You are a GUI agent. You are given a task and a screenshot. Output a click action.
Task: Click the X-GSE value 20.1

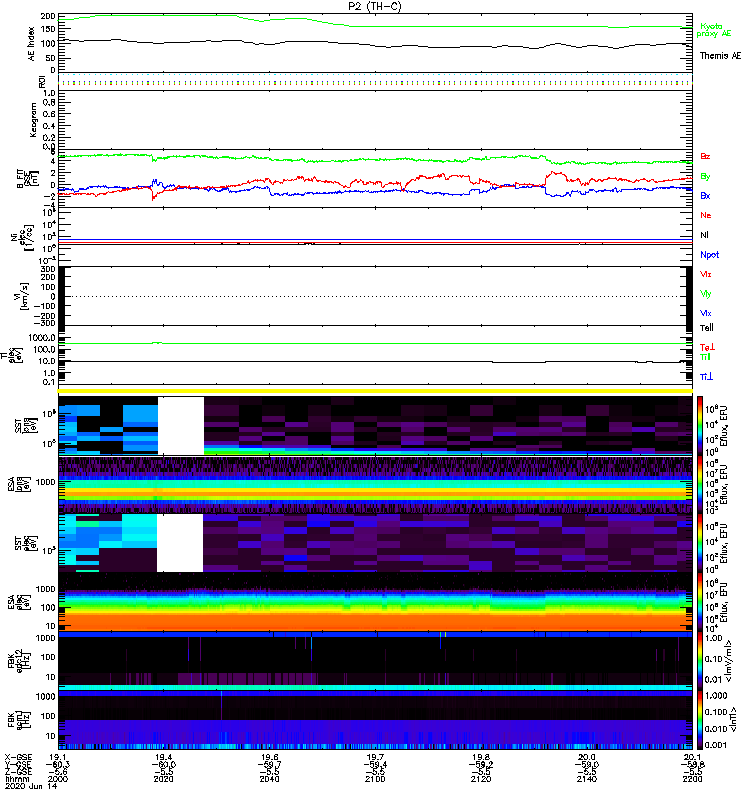tap(692, 757)
